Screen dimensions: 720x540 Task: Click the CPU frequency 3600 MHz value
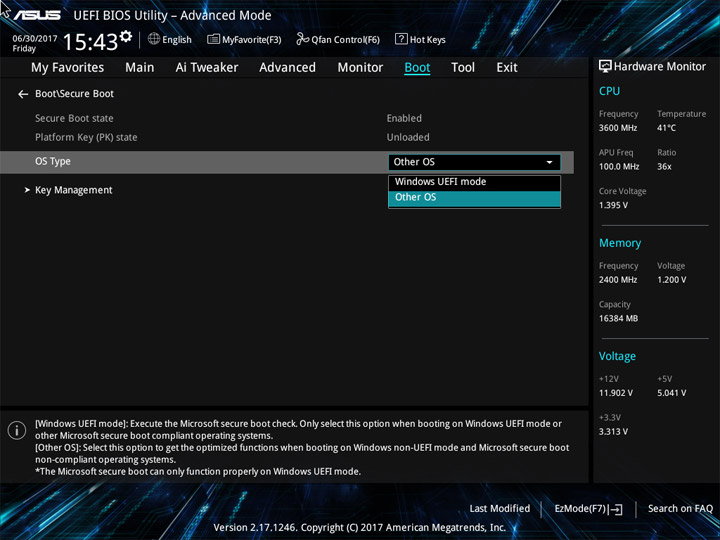tap(618, 128)
